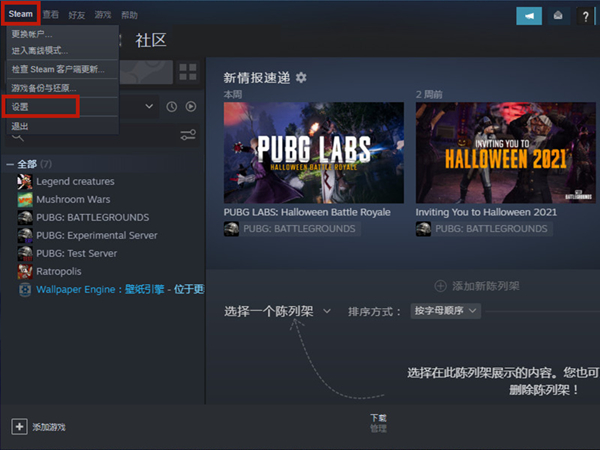
Task: Select Mushroom Wars in library
Action: click(73, 199)
